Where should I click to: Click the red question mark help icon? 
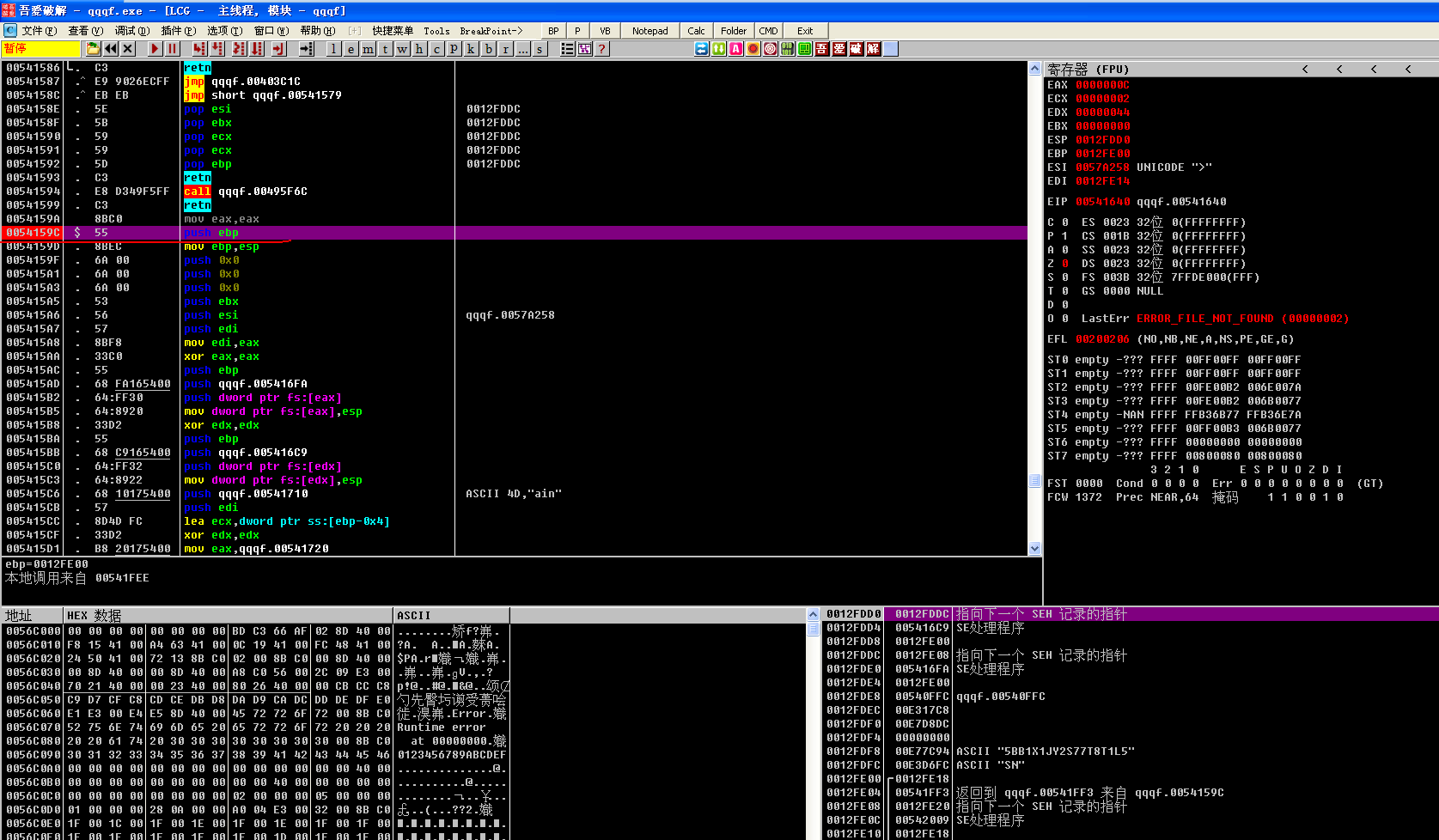click(602, 49)
